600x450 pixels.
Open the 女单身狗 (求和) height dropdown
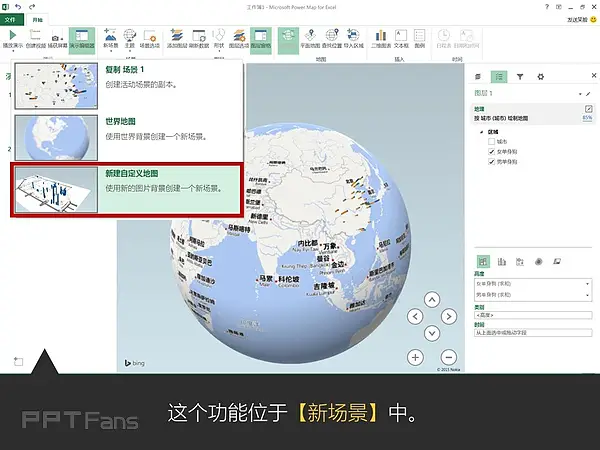point(588,284)
